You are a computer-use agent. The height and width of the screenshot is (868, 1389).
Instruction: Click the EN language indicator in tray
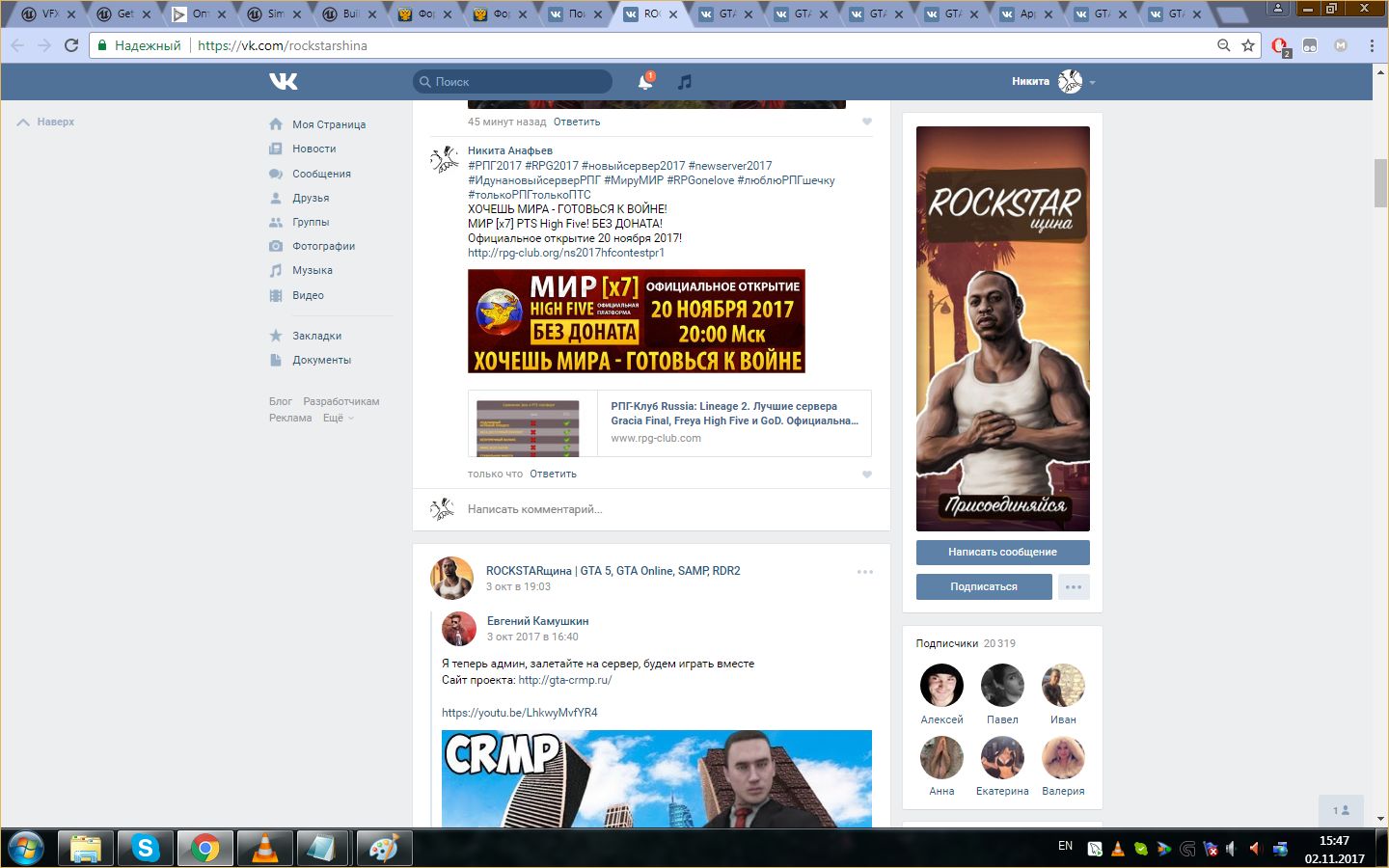tap(1065, 846)
